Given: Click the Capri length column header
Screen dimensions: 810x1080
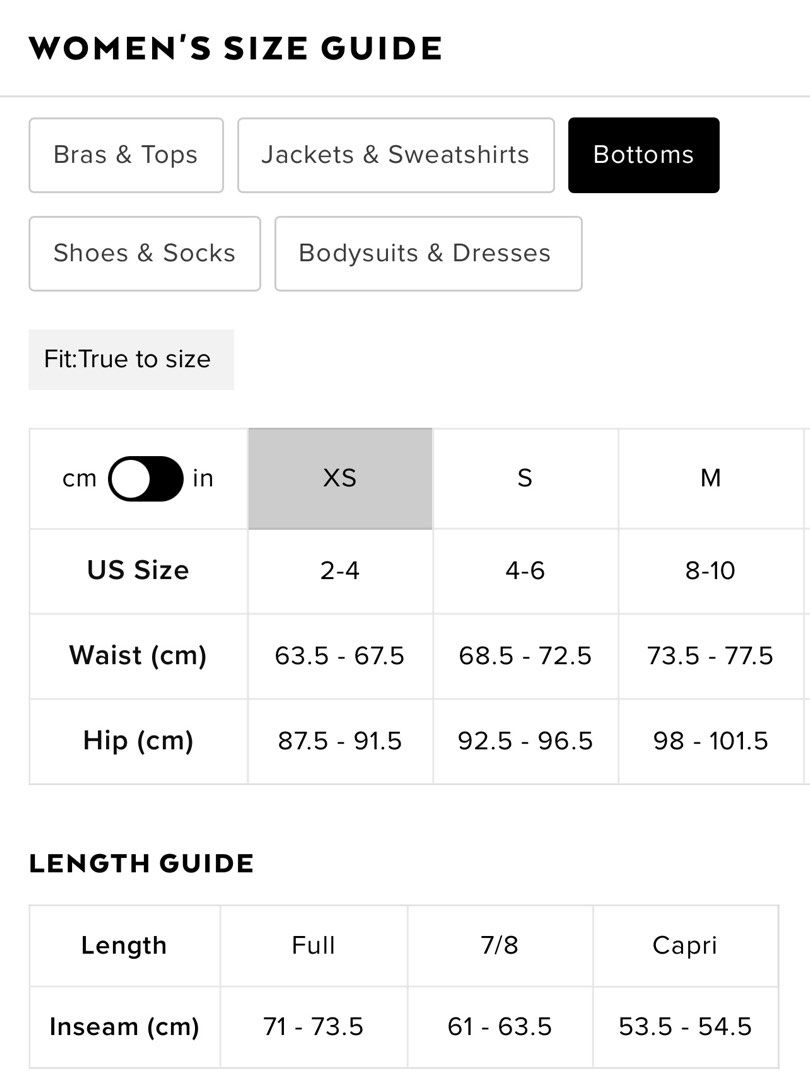Looking at the screenshot, I should (685, 946).
